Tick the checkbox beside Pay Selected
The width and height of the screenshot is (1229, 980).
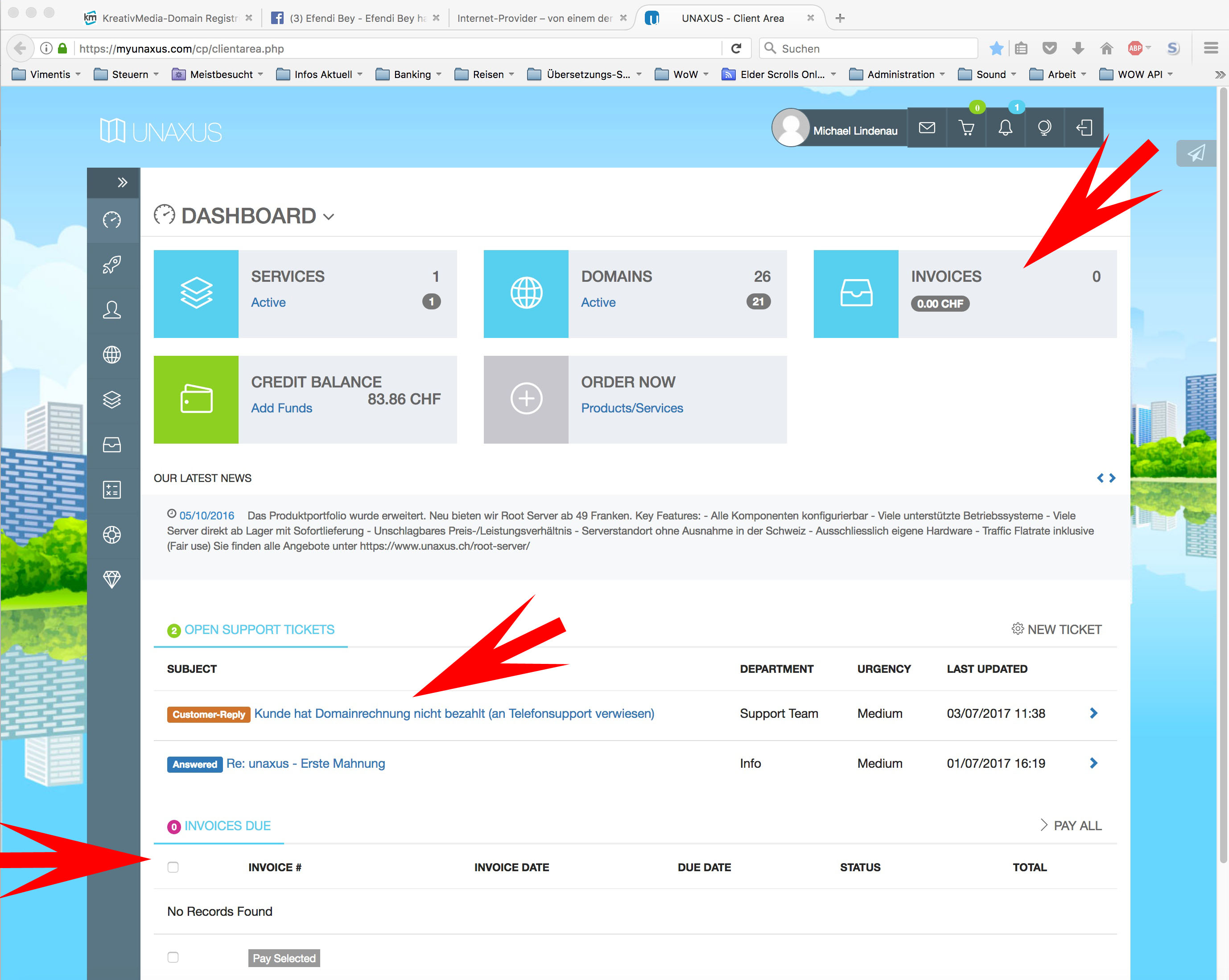173,957
